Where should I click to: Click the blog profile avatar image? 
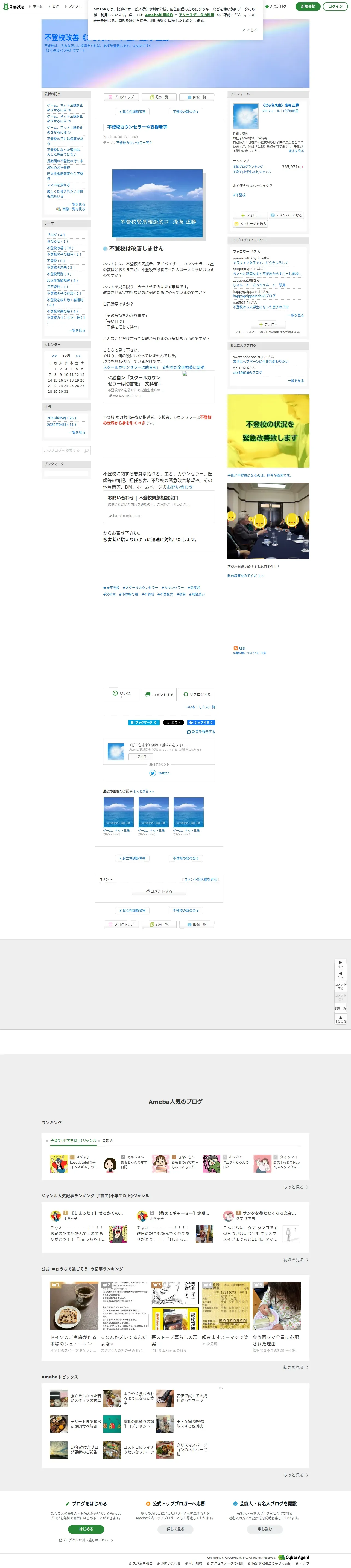(246, 116)
